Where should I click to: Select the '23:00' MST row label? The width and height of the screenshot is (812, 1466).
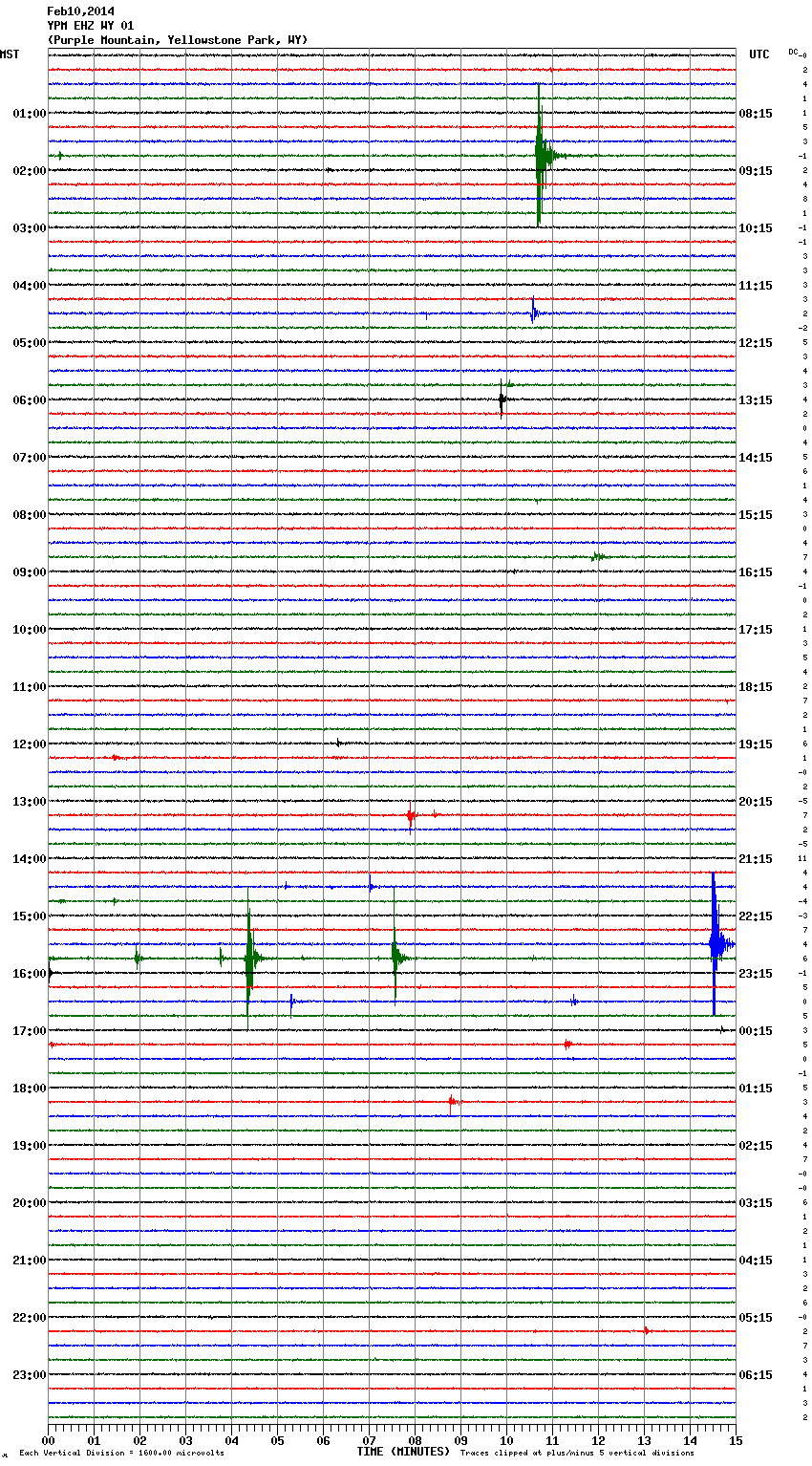[30, 1375]
